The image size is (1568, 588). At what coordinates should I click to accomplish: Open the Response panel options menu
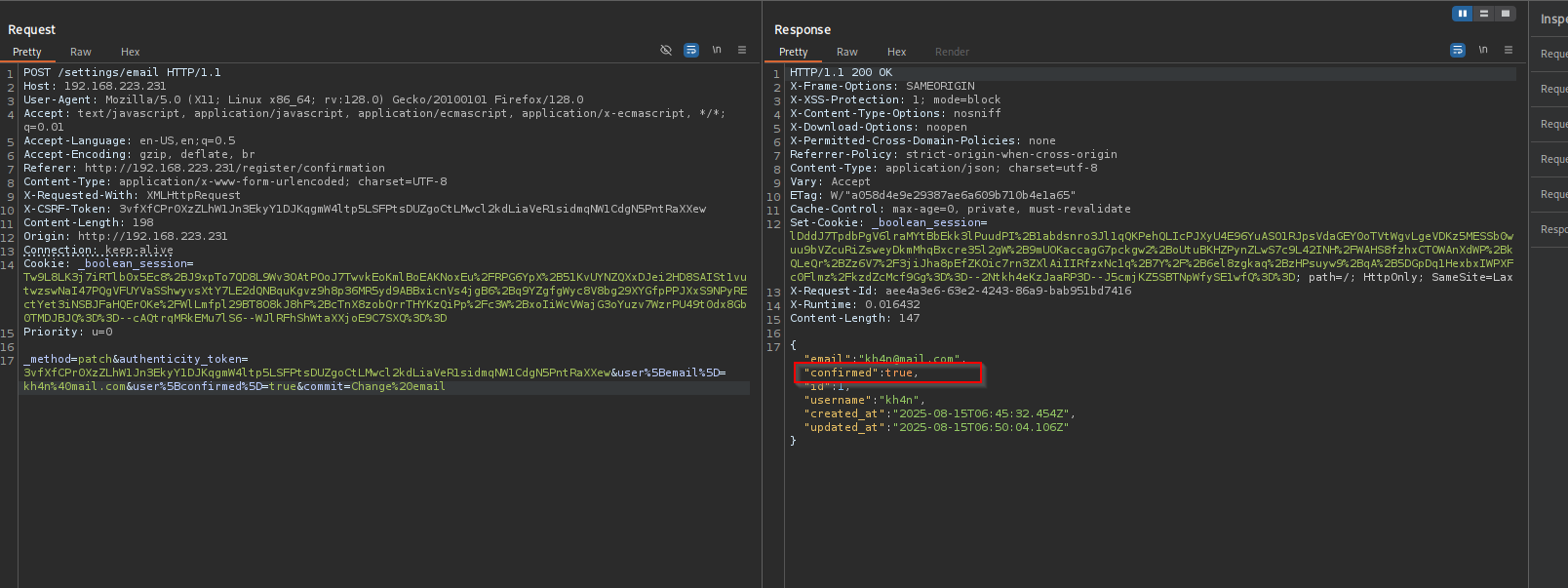[x=1509, y=50]
